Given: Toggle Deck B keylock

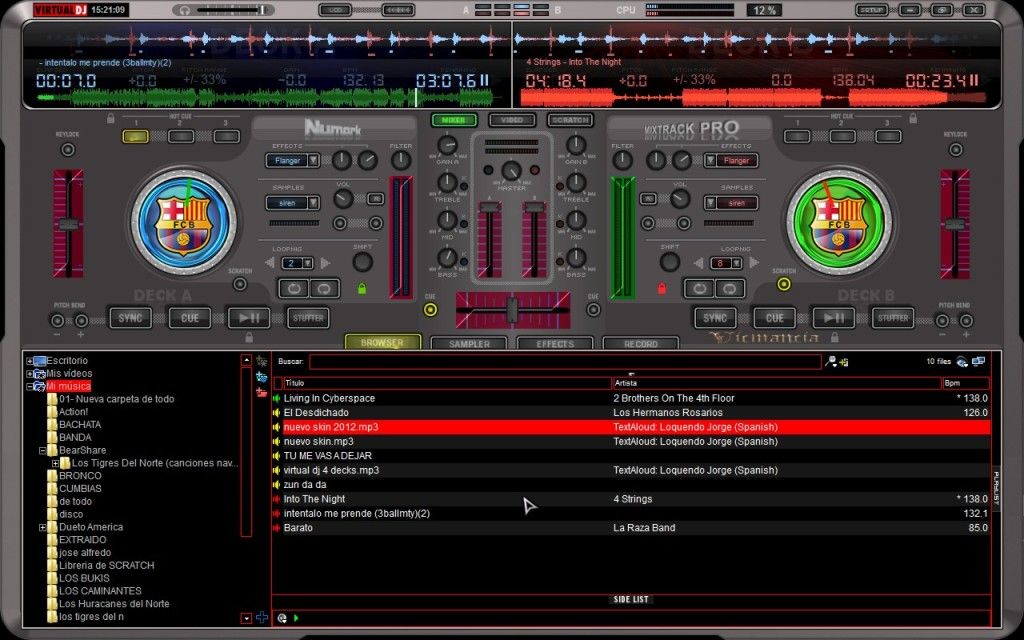Looking at the screenshot, I should (955, 150).
